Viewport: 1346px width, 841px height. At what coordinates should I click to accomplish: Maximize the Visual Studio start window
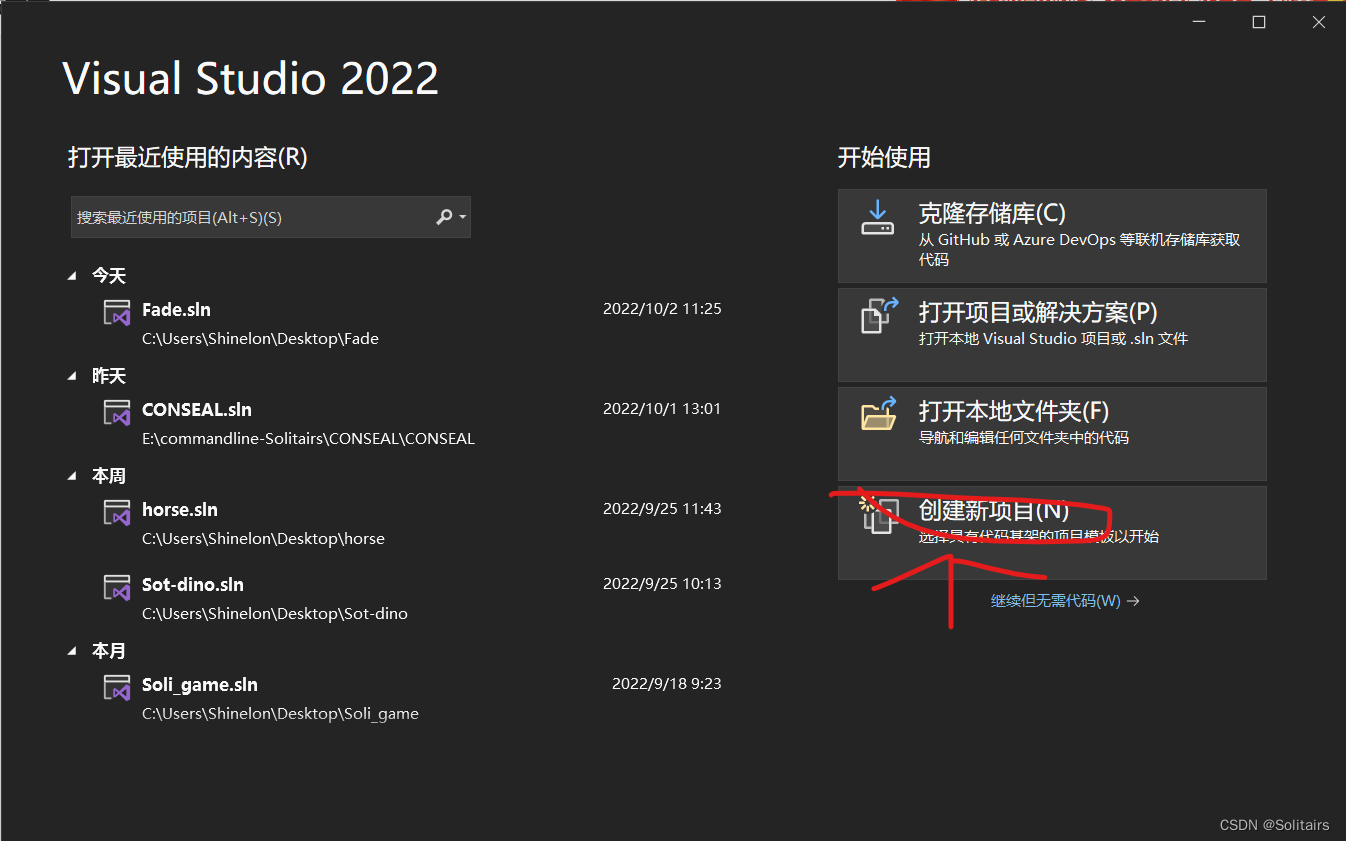(1259, 22)
